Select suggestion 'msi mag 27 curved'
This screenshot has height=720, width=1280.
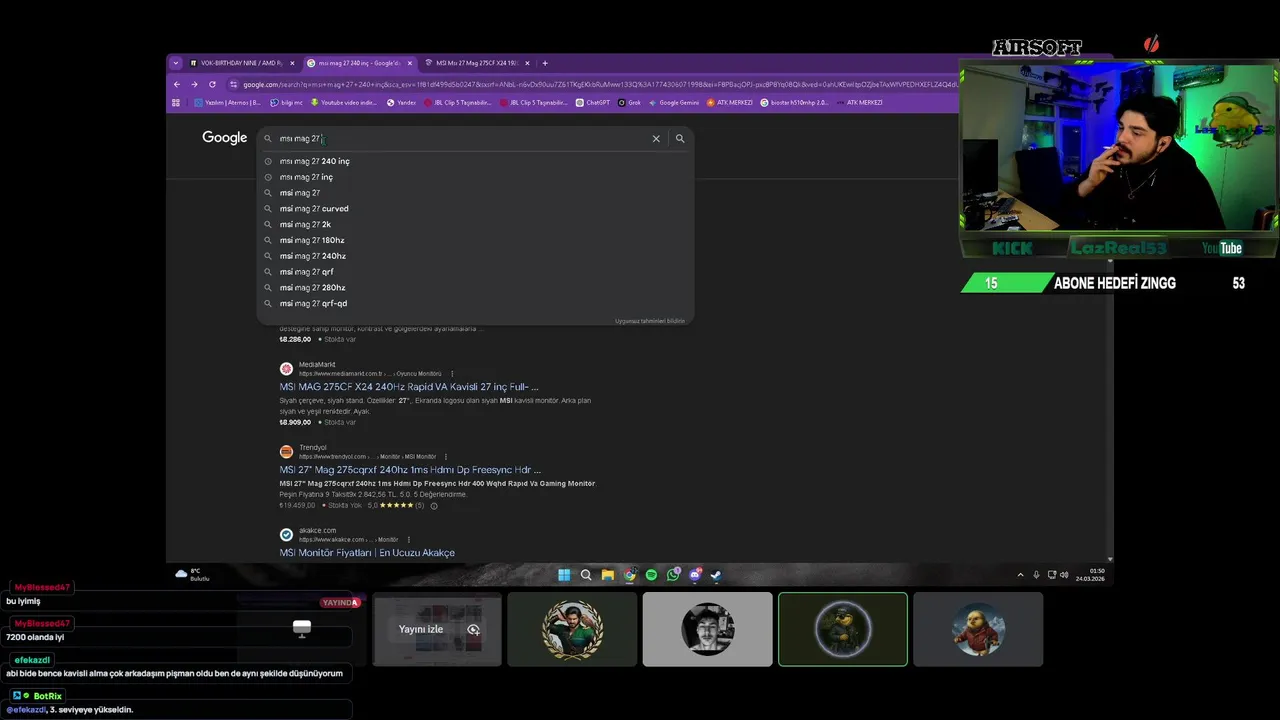[475, 209]
